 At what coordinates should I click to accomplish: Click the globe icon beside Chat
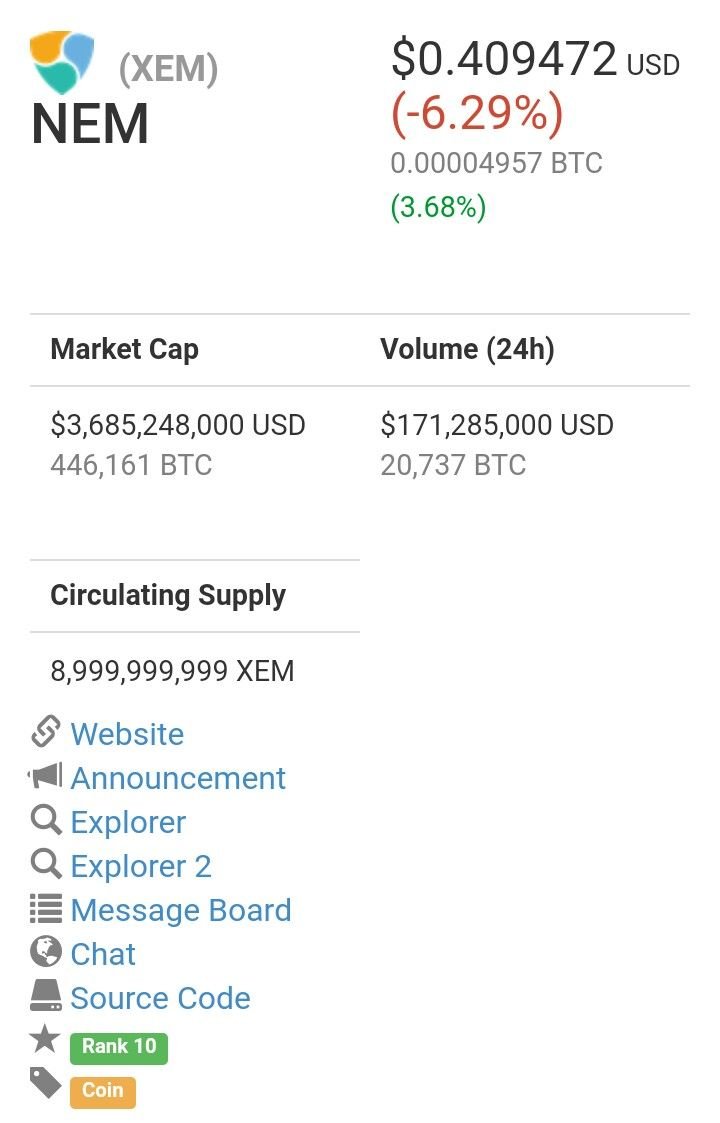[46, 952]
